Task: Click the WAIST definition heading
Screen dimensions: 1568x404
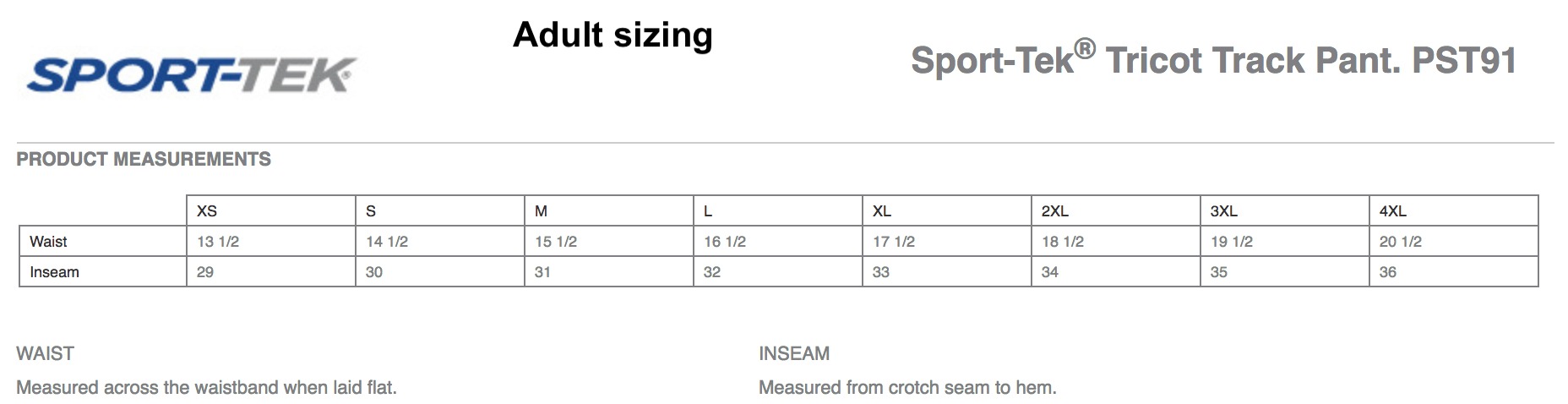Action: click(46, 353)
